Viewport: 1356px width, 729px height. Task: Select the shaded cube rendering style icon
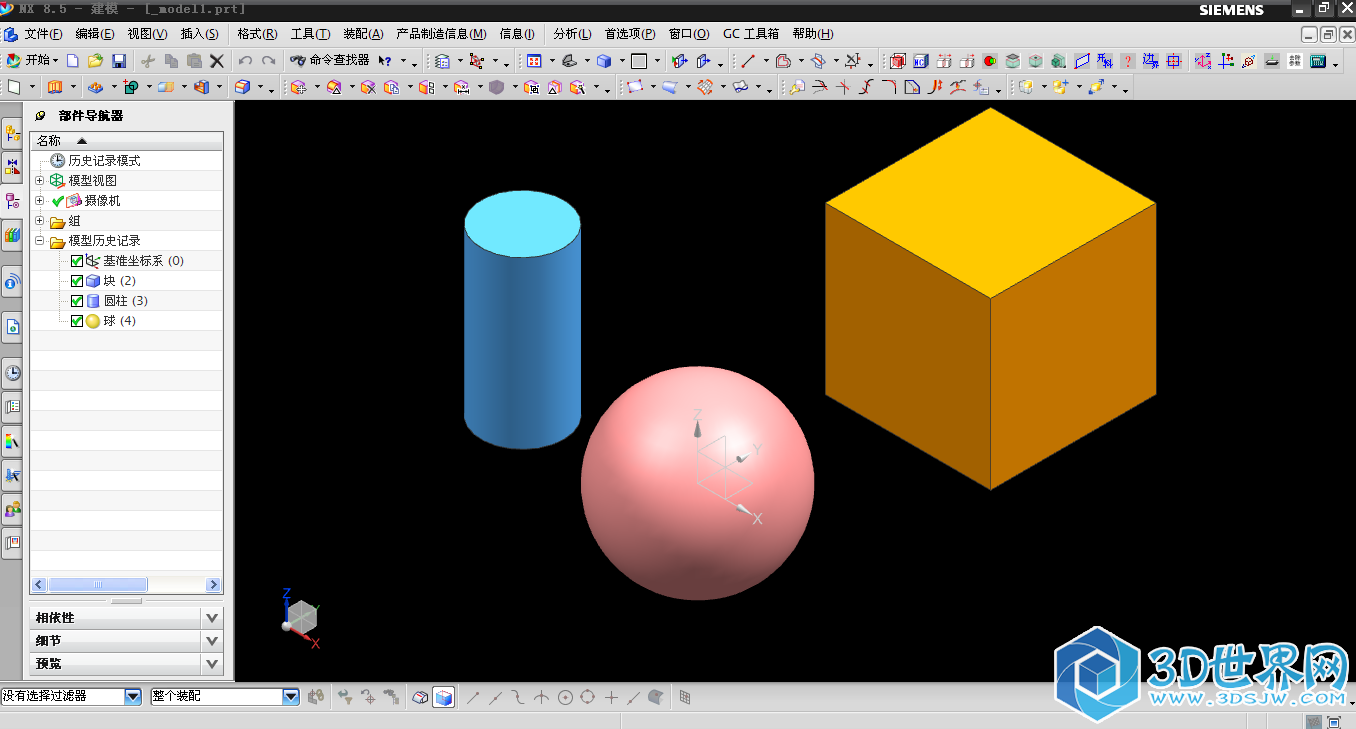(604, 61)
